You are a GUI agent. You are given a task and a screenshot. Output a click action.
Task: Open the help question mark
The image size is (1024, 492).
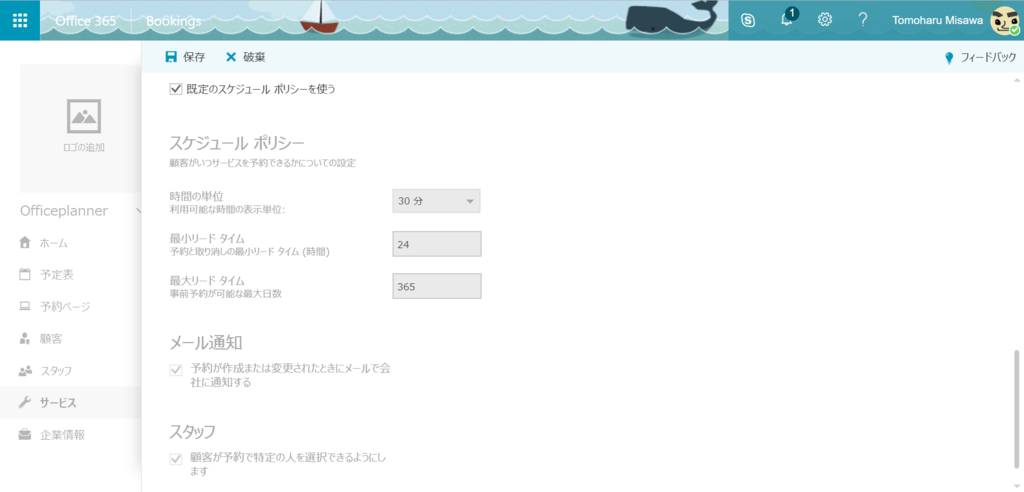[863, 20]
